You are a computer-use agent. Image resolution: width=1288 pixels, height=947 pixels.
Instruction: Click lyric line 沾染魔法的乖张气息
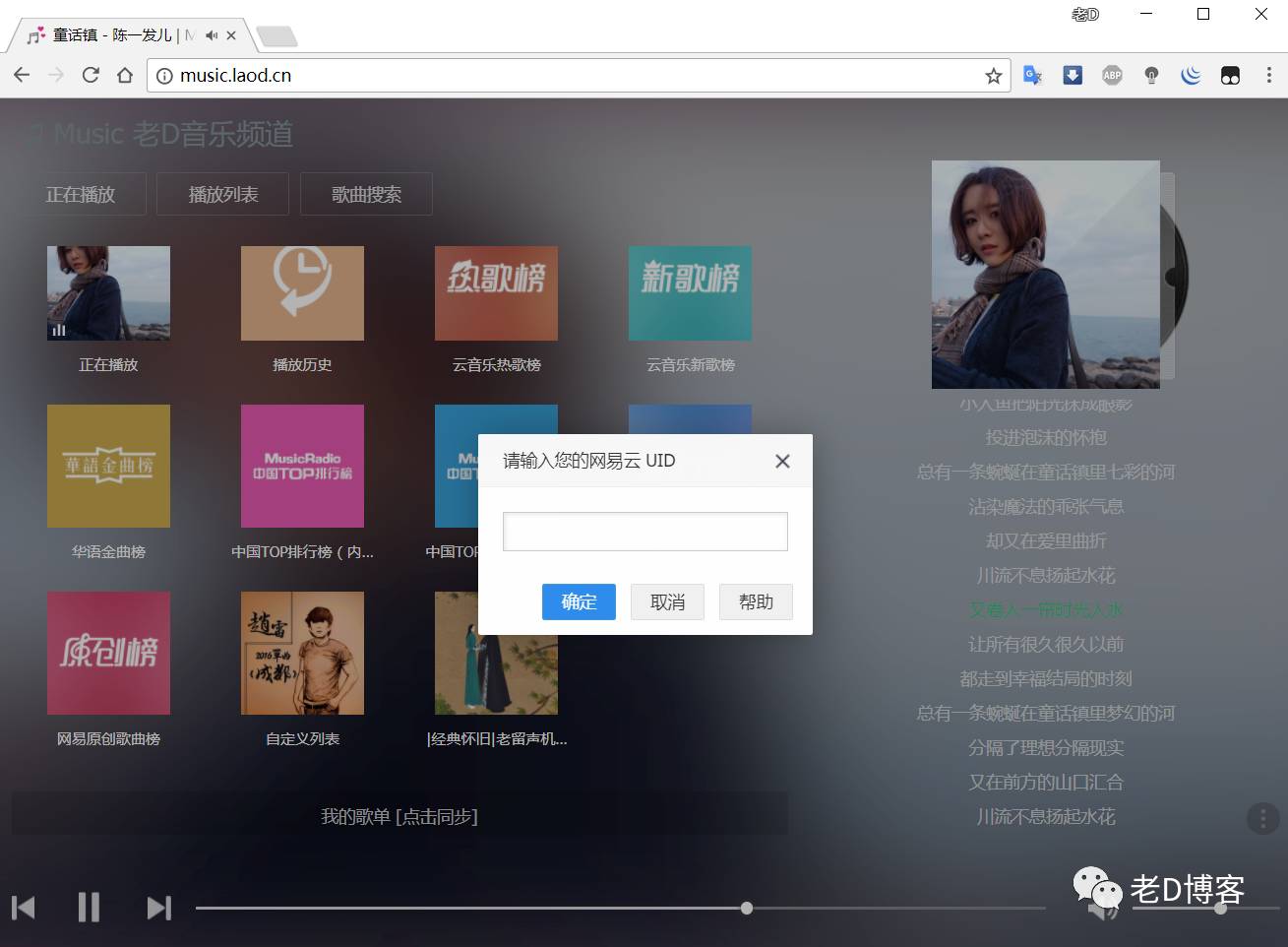1046,506
